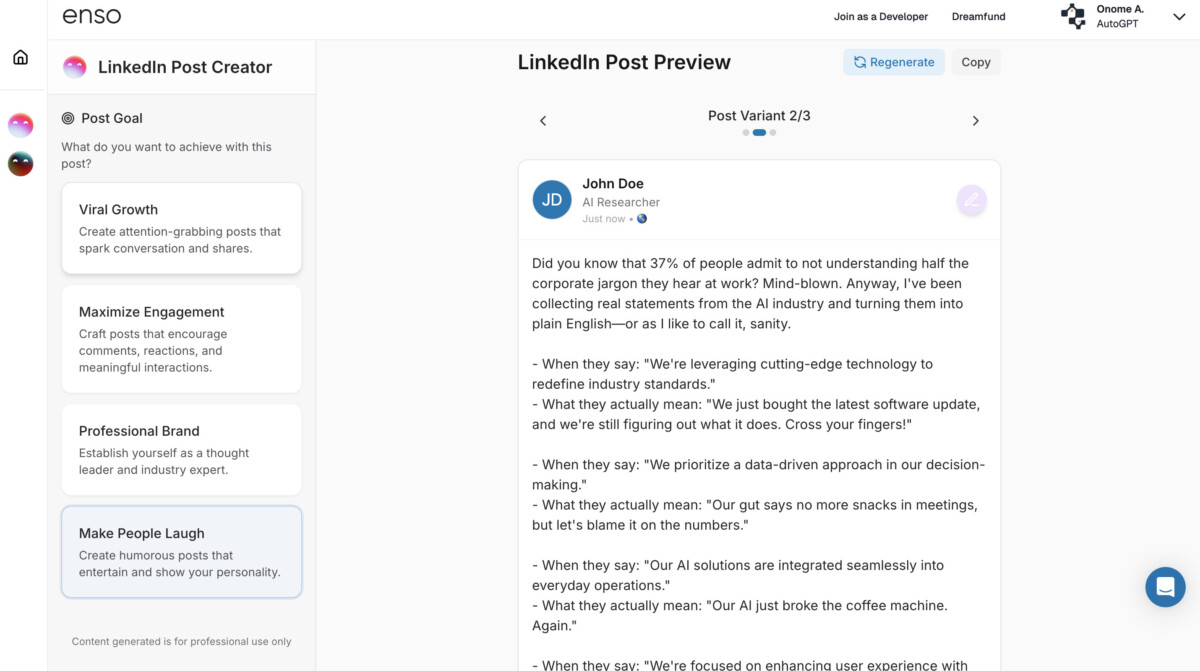Copy the generated post text
The image size is (1200, 671).
point(975,61)
